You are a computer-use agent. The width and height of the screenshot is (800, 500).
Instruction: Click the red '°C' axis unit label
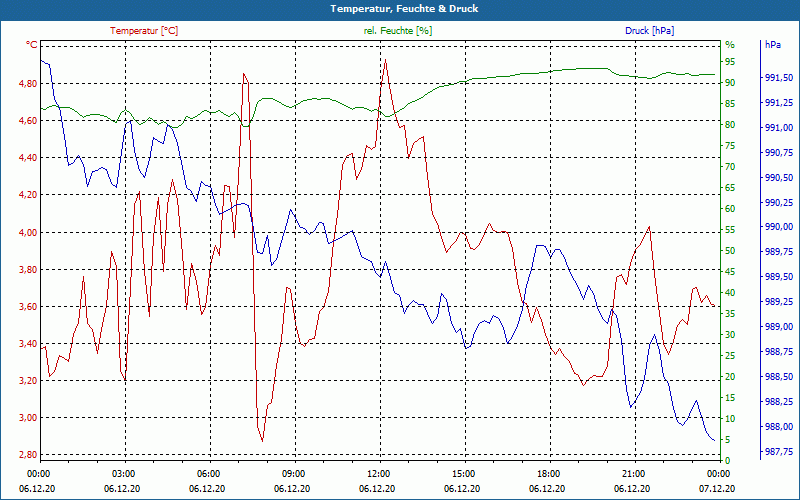coord(32,45)
